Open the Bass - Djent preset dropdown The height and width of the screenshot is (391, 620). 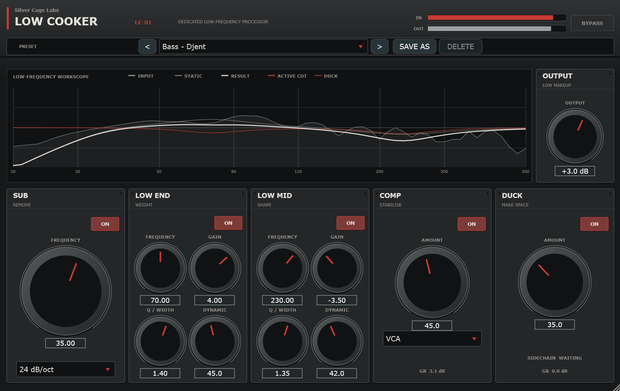coord(263,47)
